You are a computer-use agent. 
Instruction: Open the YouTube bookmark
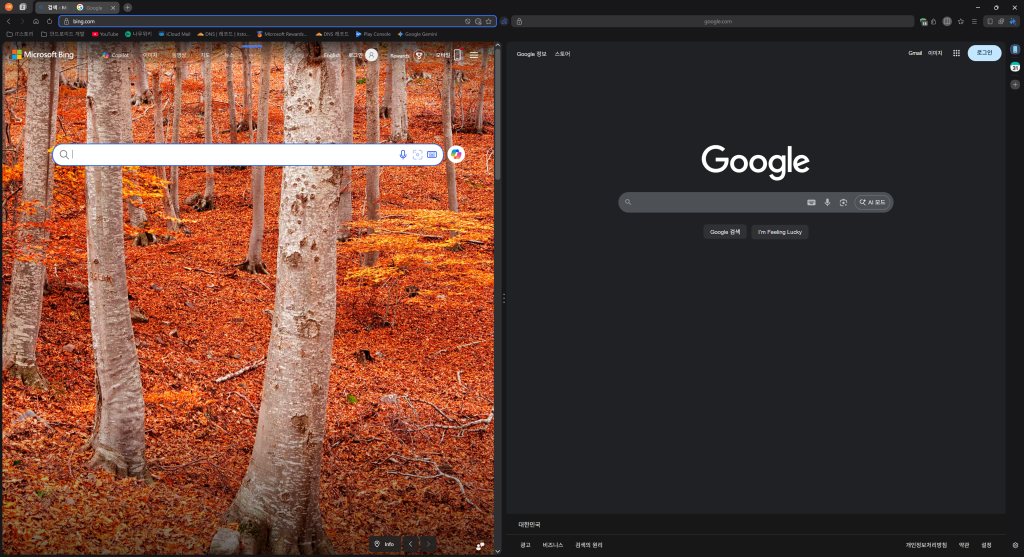point(105,34)
